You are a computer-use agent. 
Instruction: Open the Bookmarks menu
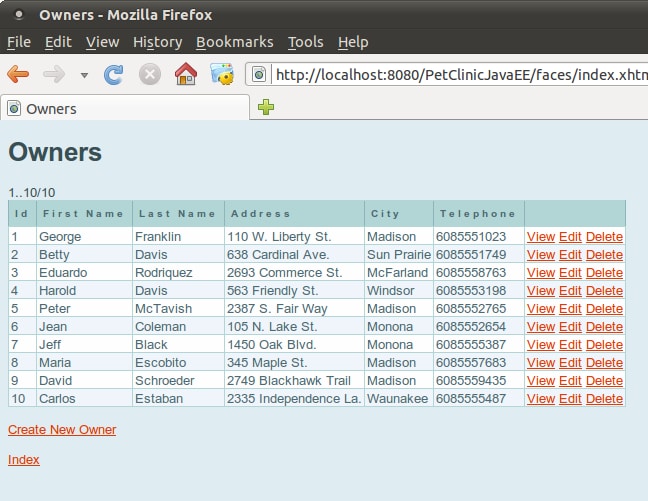pyautogui.click(x=235, y=42)
